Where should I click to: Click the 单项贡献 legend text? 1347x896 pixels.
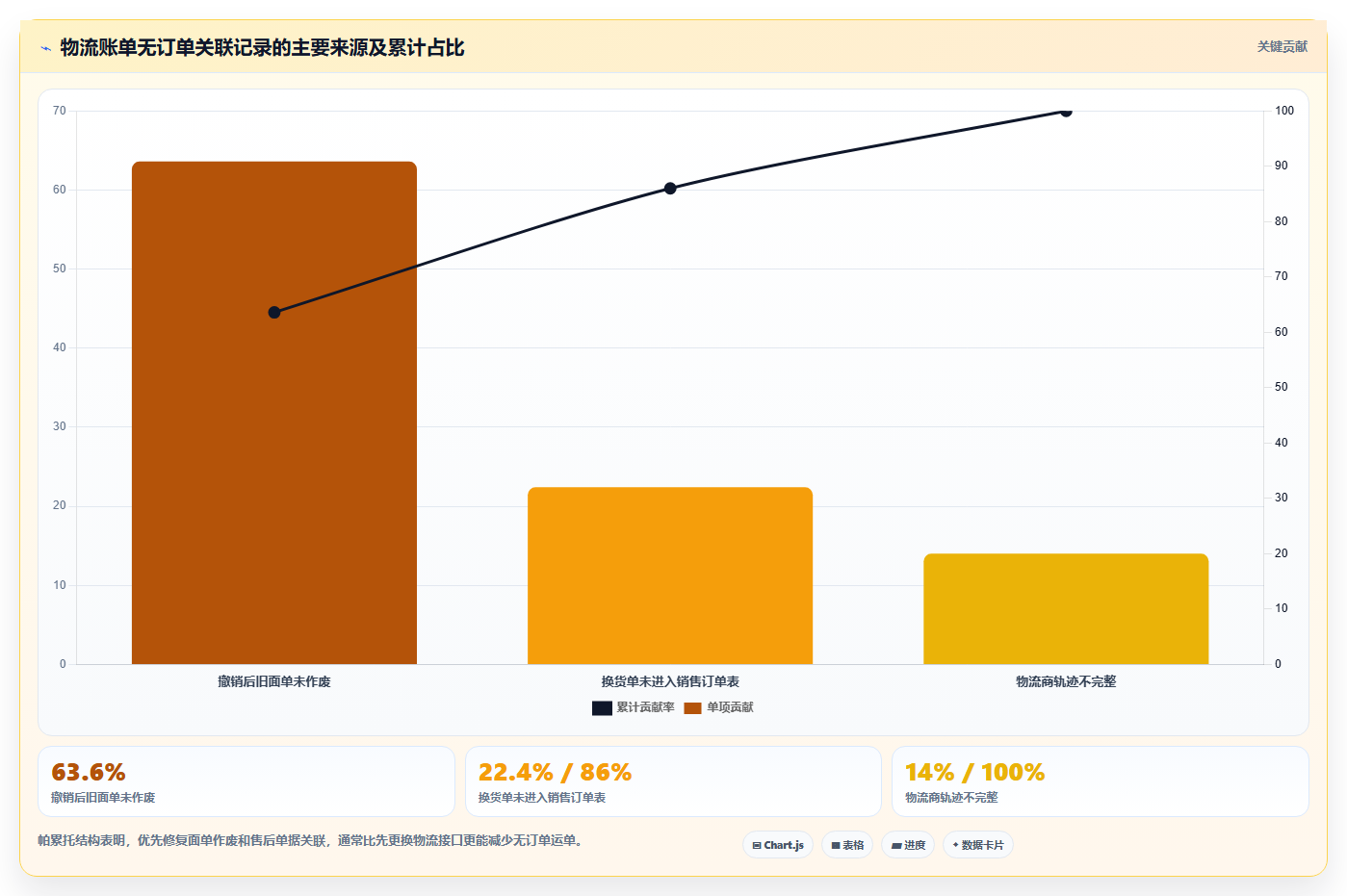(x=730, y=707)
